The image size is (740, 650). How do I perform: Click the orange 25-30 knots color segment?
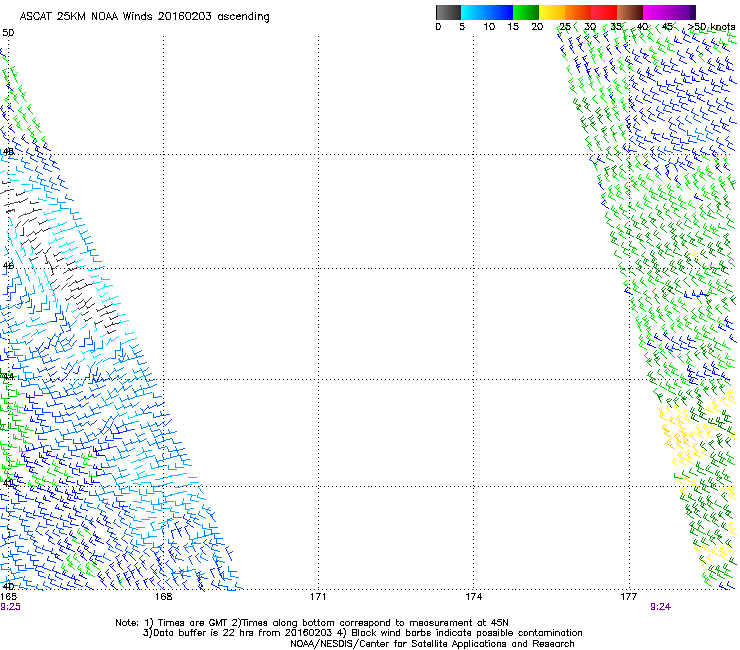[x=578, y=12]
